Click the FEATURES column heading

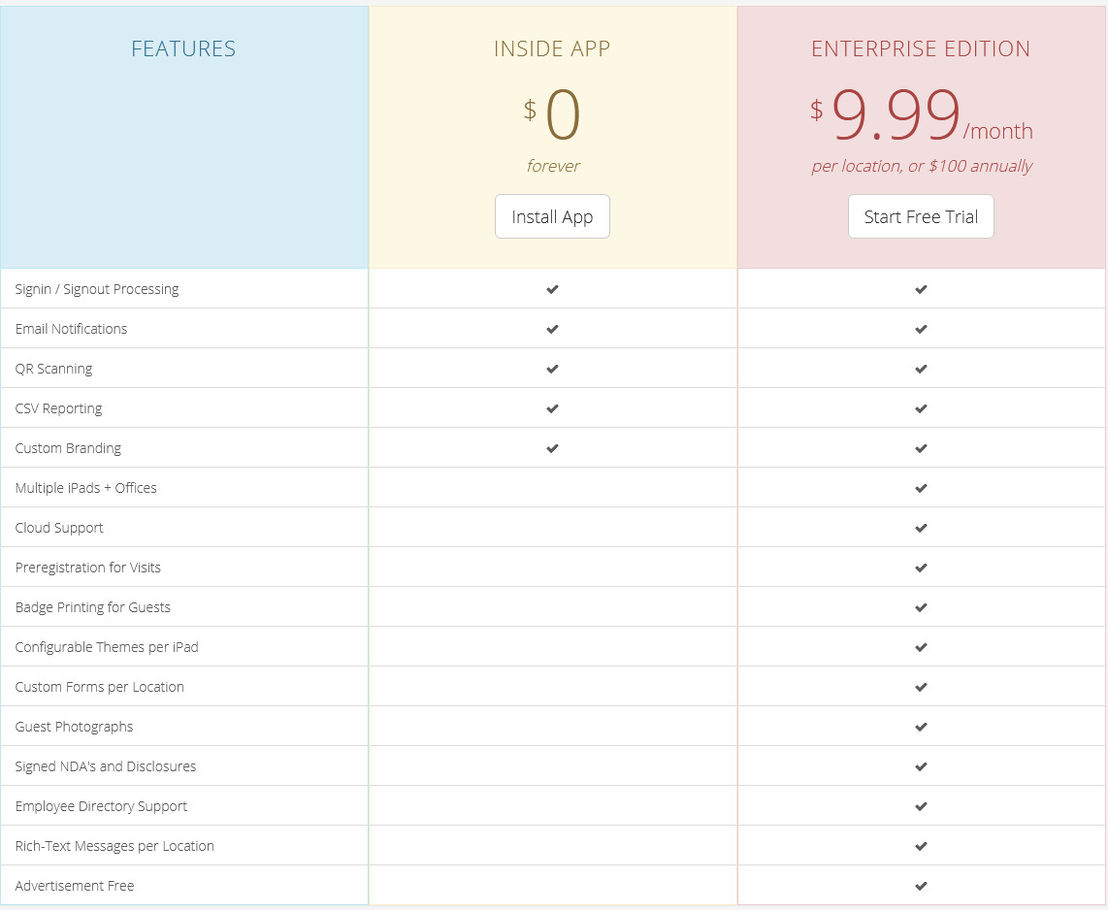point(184,49)
